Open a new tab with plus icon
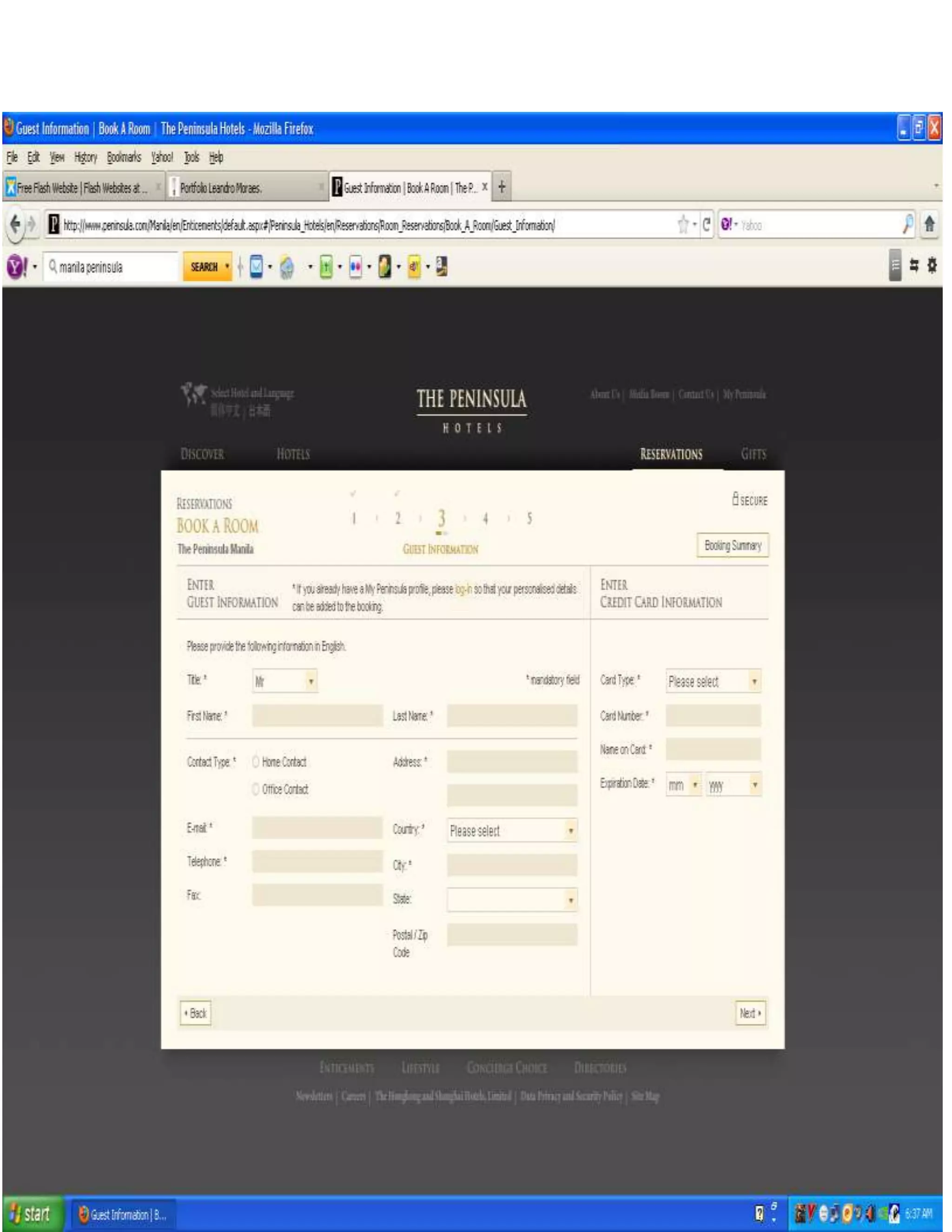Image resolution: width=952 pixels, height=1232 pixels. [x=502, y=187]
